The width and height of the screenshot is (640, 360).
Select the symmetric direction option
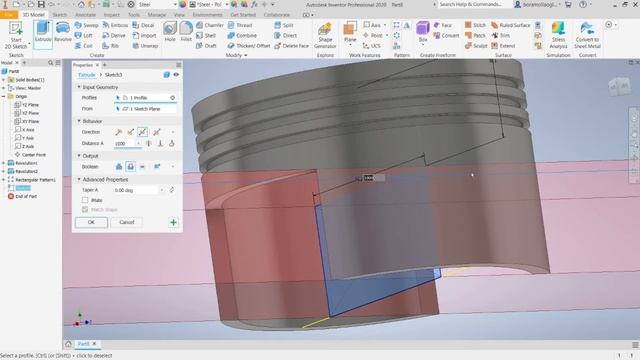[x=142, y=132]
